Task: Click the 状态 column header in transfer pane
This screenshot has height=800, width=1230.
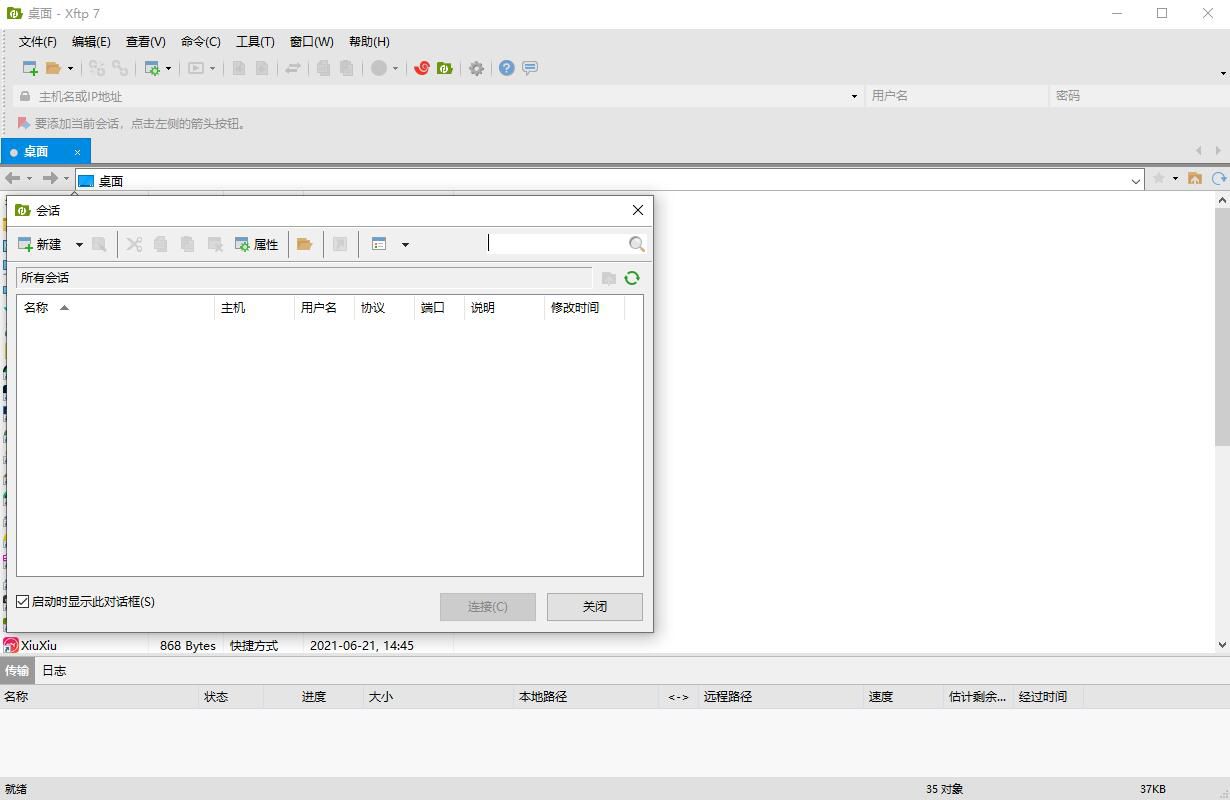Action: click(231, 696)
